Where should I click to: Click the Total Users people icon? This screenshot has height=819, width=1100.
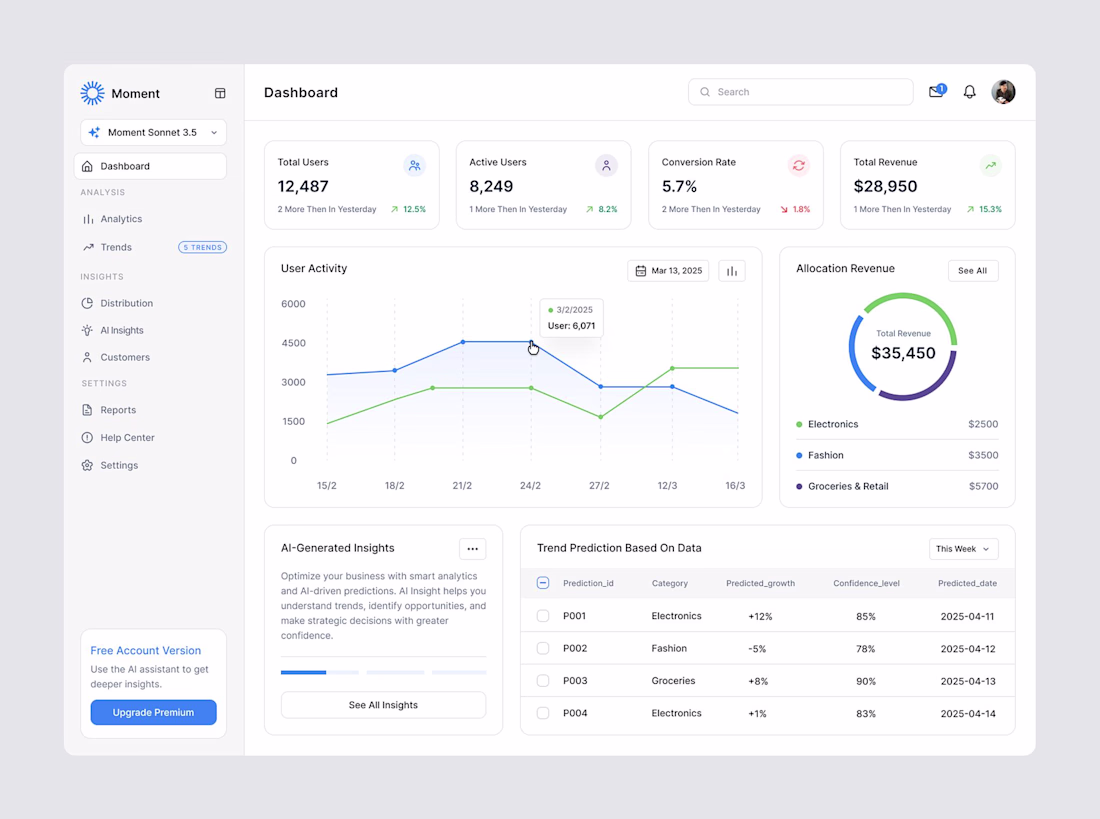[x=415, y=166]
